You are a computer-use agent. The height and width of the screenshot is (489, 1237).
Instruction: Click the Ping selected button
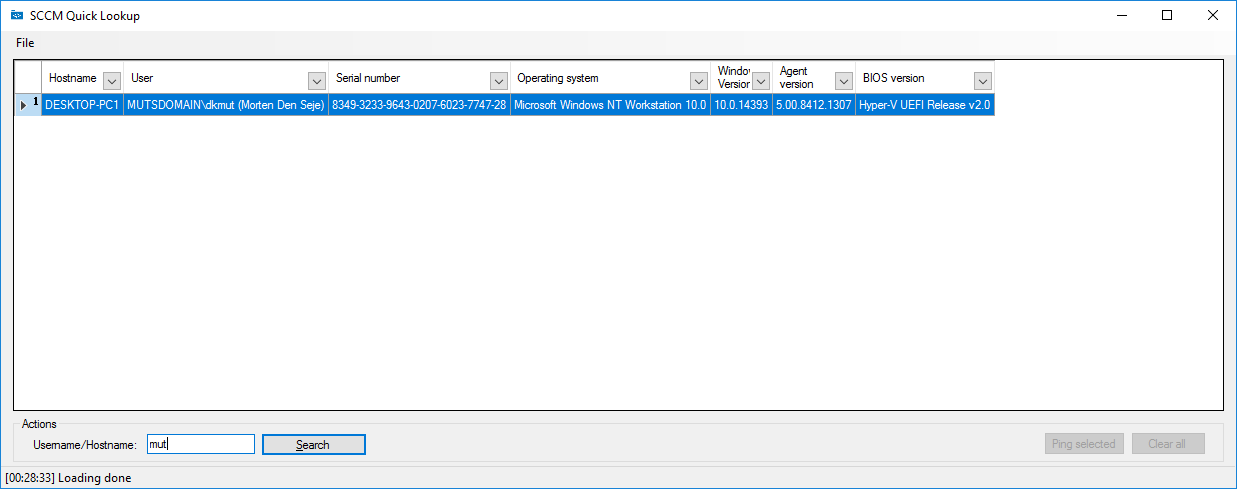pyautogui.click(x=1084, y=444)
